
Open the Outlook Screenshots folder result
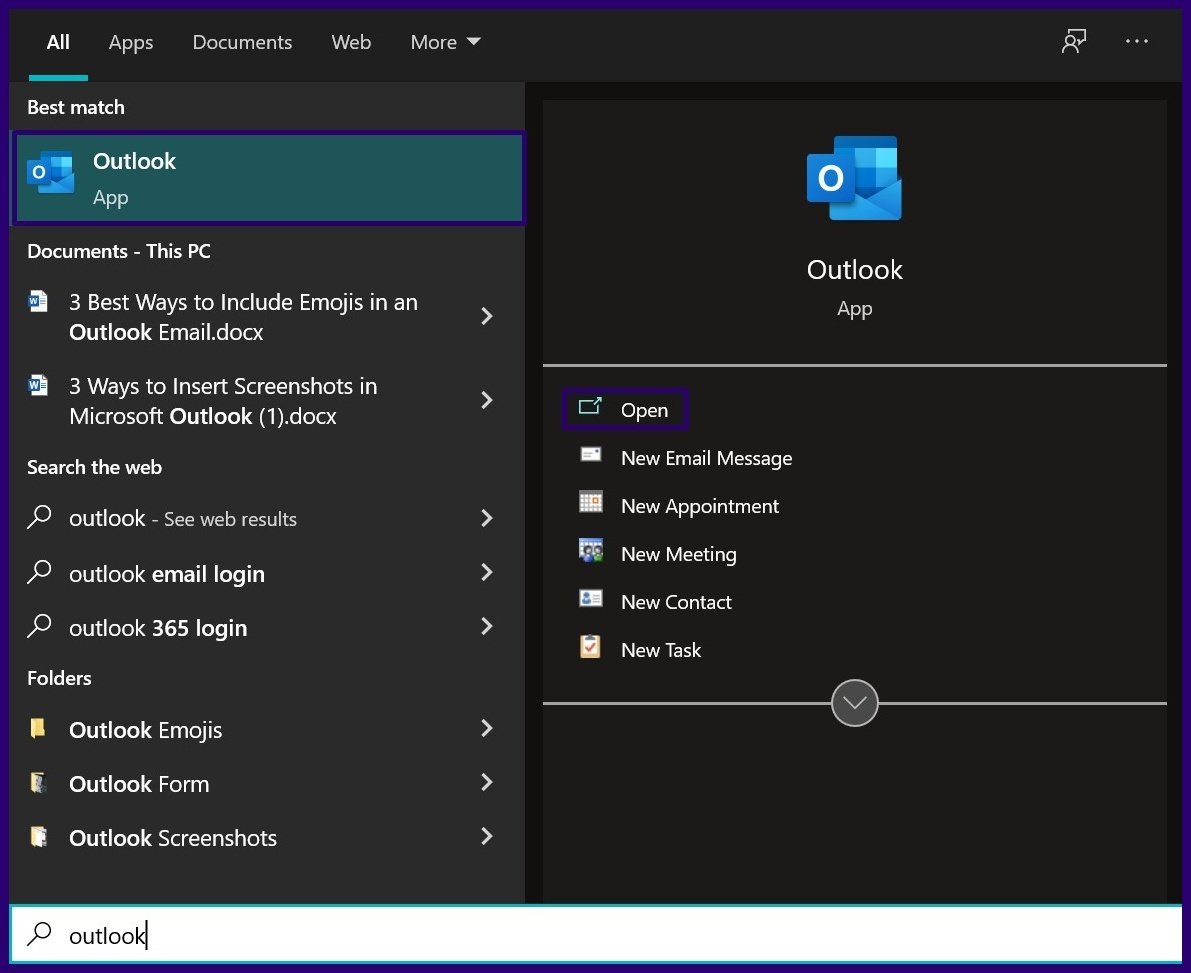pyautogui.click(x=173, y=838)
